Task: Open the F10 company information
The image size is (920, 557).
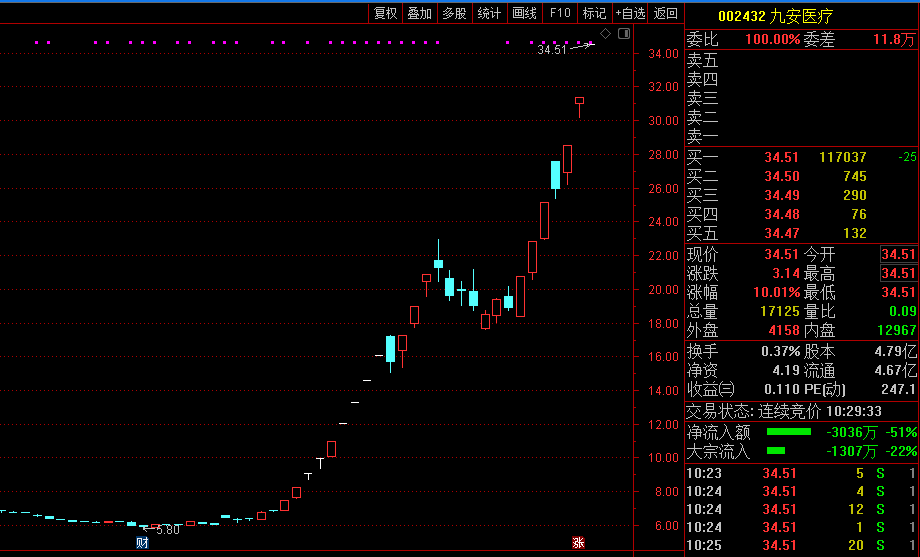Action: [560, 13]
